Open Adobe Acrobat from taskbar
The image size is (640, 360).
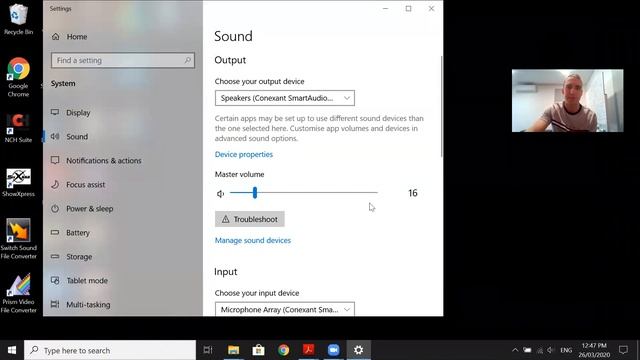pyautogui.click(x=309, y=350)
